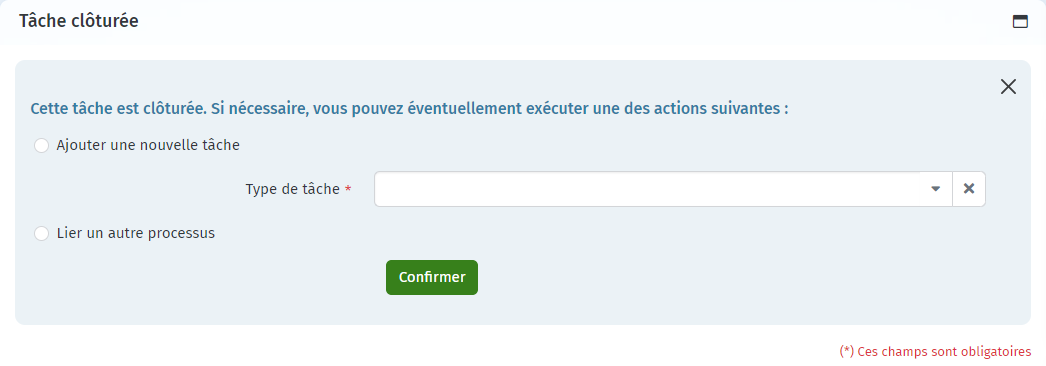Click the Ces champs sont obligatoires note
The width and height of the screenshot is (1046, 366).
pos(935,351)
